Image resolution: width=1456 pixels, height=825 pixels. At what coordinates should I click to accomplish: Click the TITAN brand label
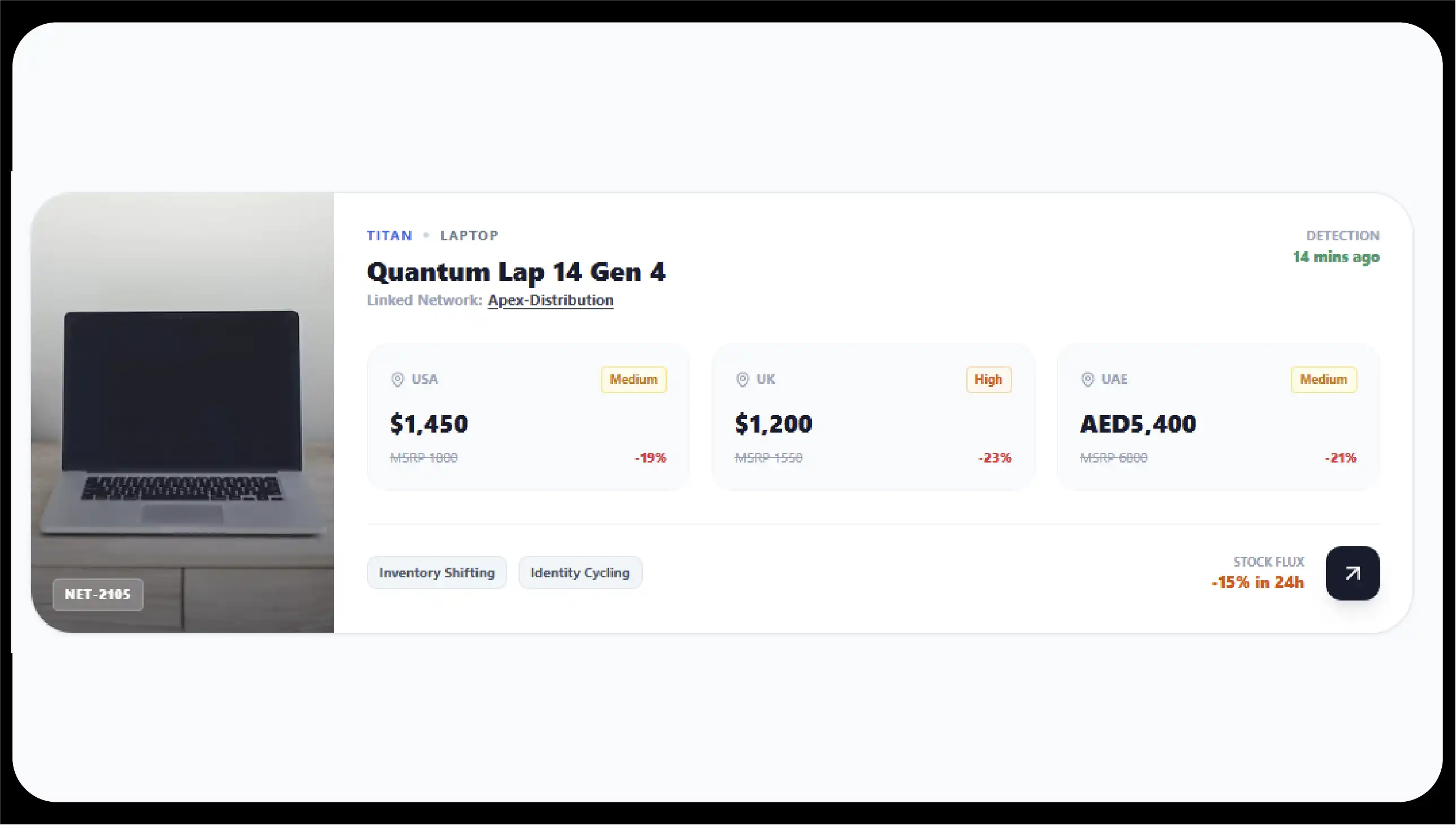coord(389,236)
